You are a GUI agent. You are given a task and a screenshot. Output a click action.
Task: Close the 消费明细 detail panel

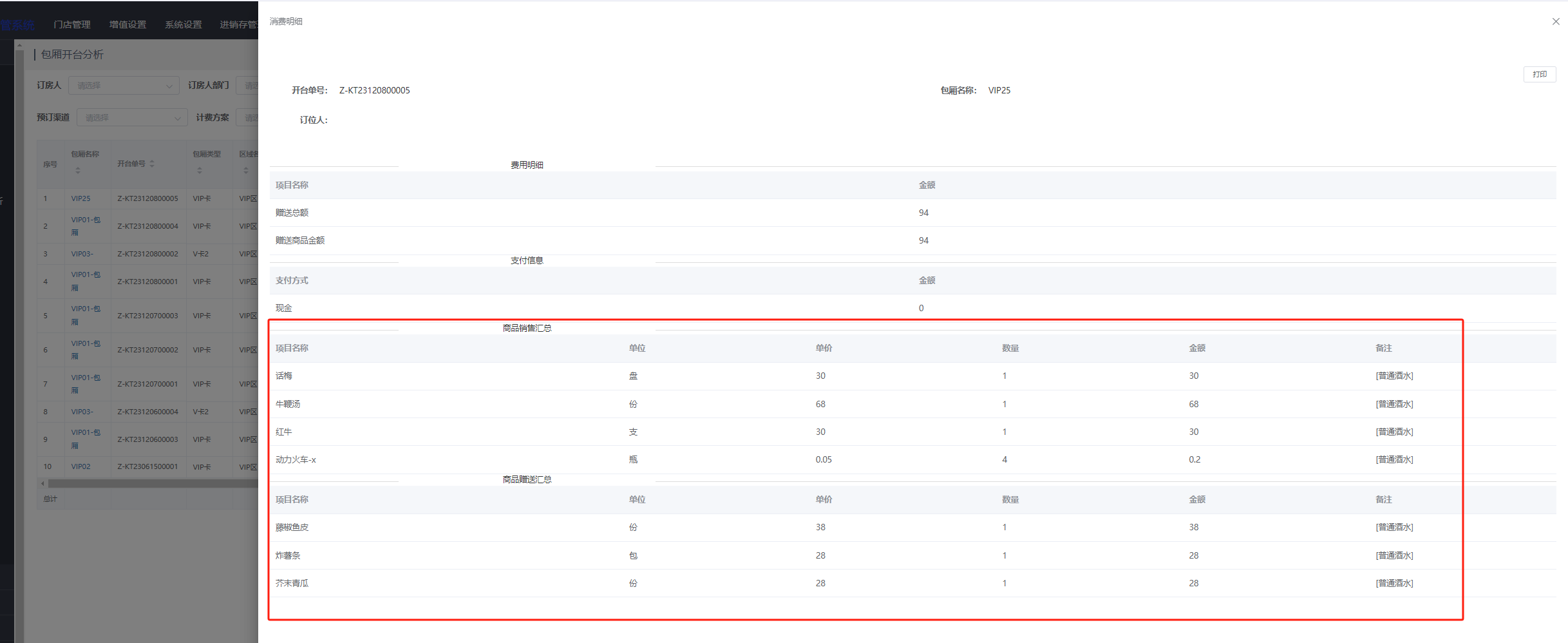pos(1556,21)
